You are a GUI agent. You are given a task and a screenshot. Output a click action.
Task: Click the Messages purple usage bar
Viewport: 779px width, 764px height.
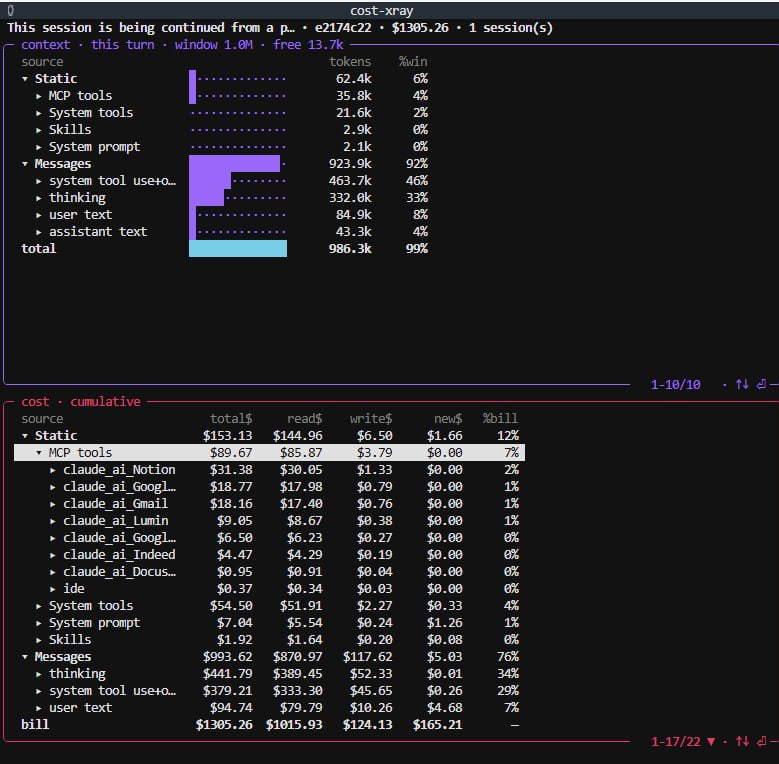coord(234,164)
